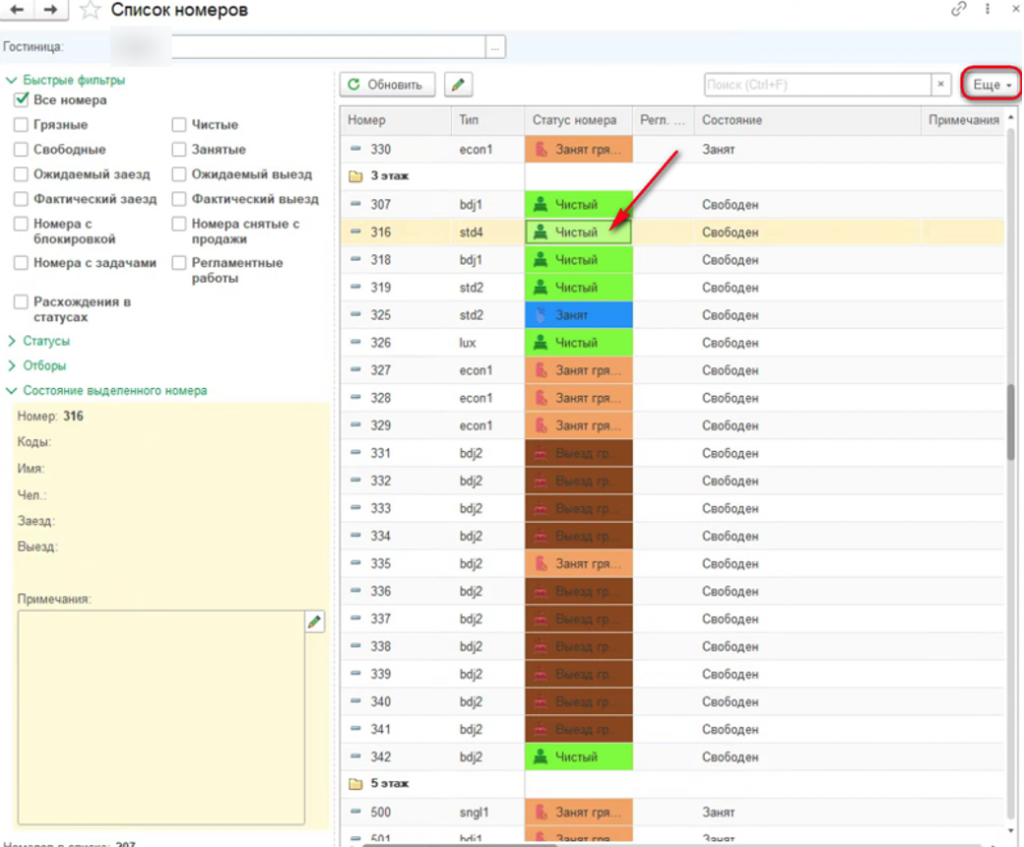Tick the Занятые filter checkbox
The width and height of the screenshot is (1024, 847).
pos(179,150)
